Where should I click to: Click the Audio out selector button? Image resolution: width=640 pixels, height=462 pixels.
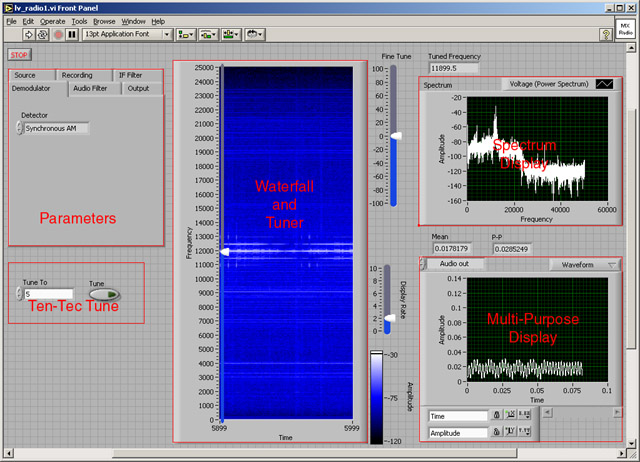point(456,265)
